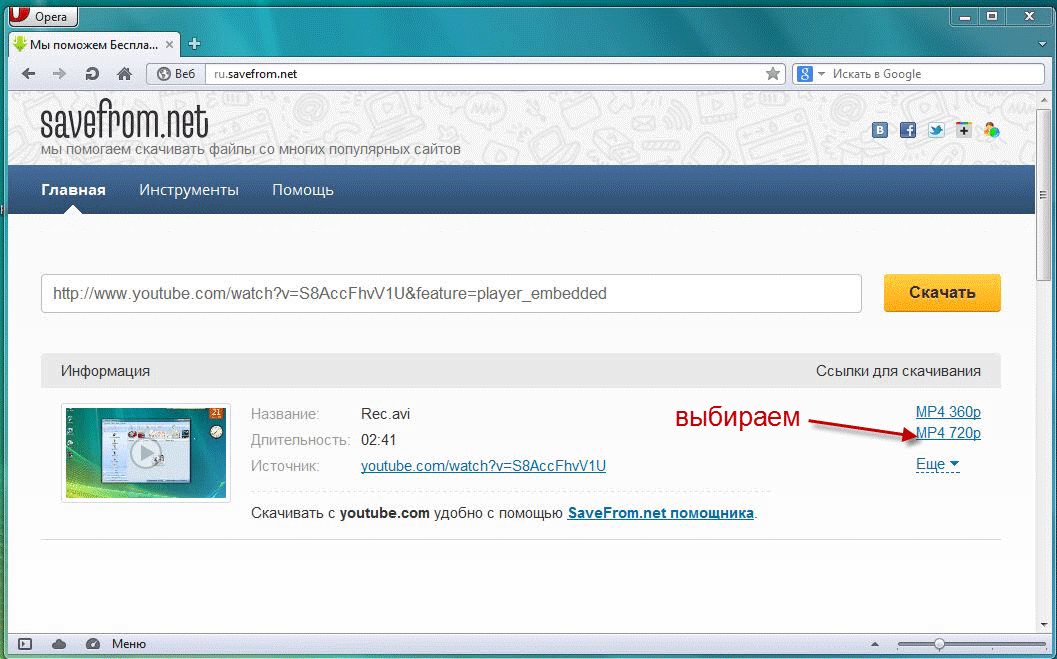Click the 'Ссылки для скачивания' header text
The width and height of the screenshot is (1057, 659).
click(898, 371)
